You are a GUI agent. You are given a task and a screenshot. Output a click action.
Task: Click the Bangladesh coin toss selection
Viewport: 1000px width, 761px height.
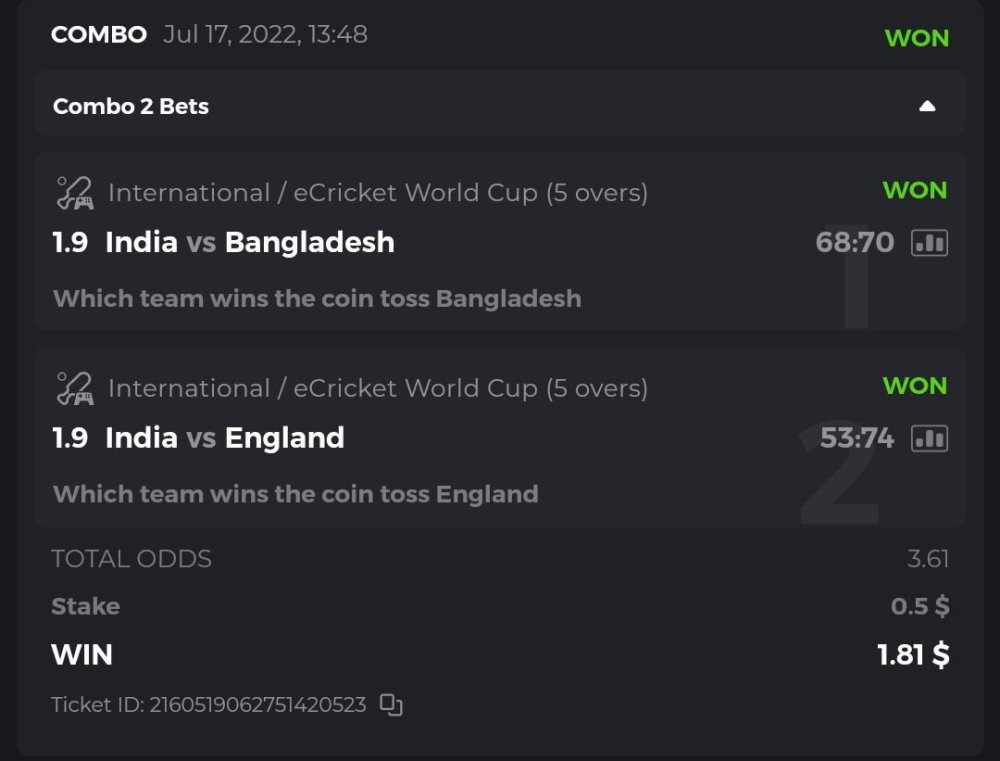[x=316, y=298]
